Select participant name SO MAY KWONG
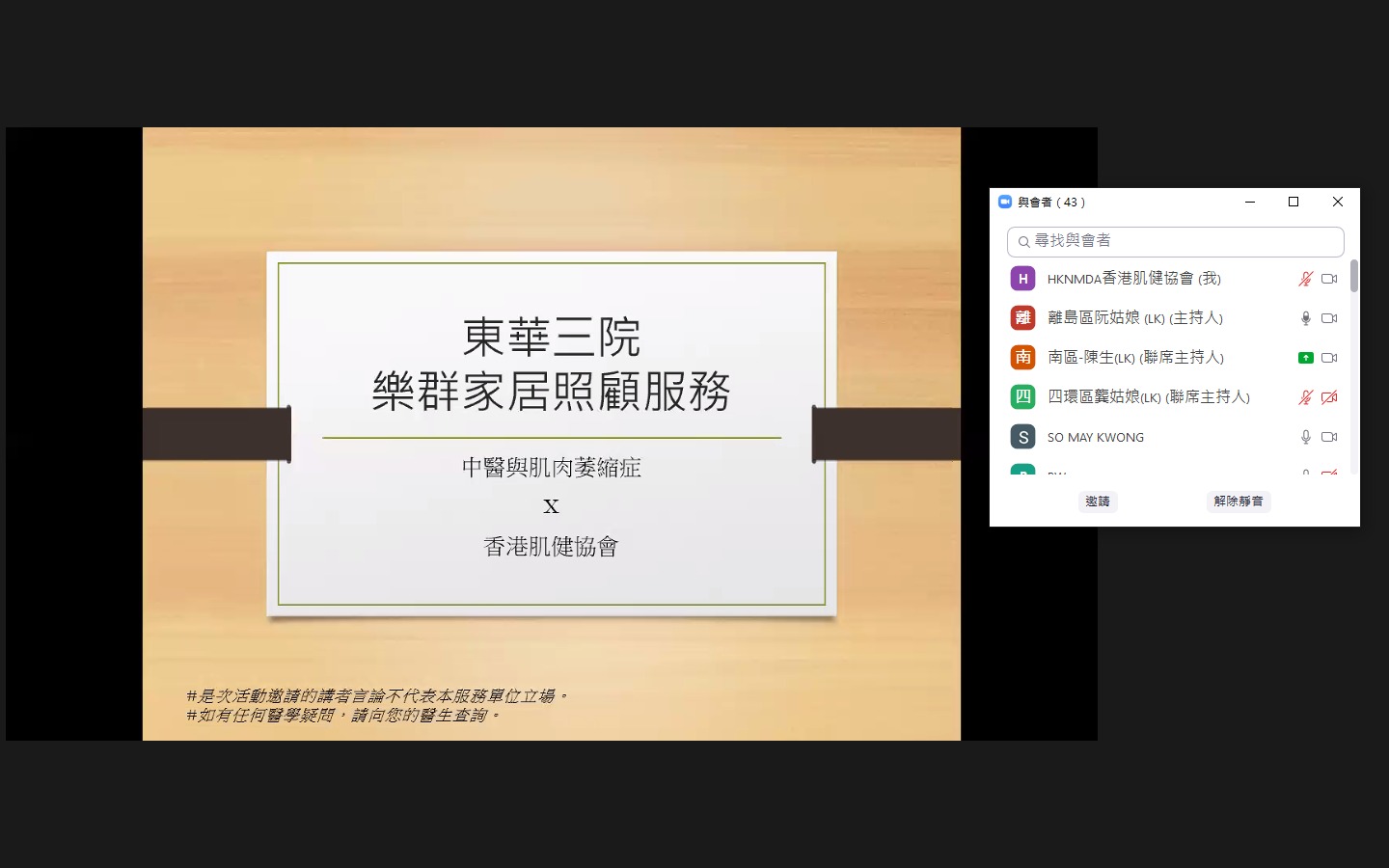 point(1096,438)
